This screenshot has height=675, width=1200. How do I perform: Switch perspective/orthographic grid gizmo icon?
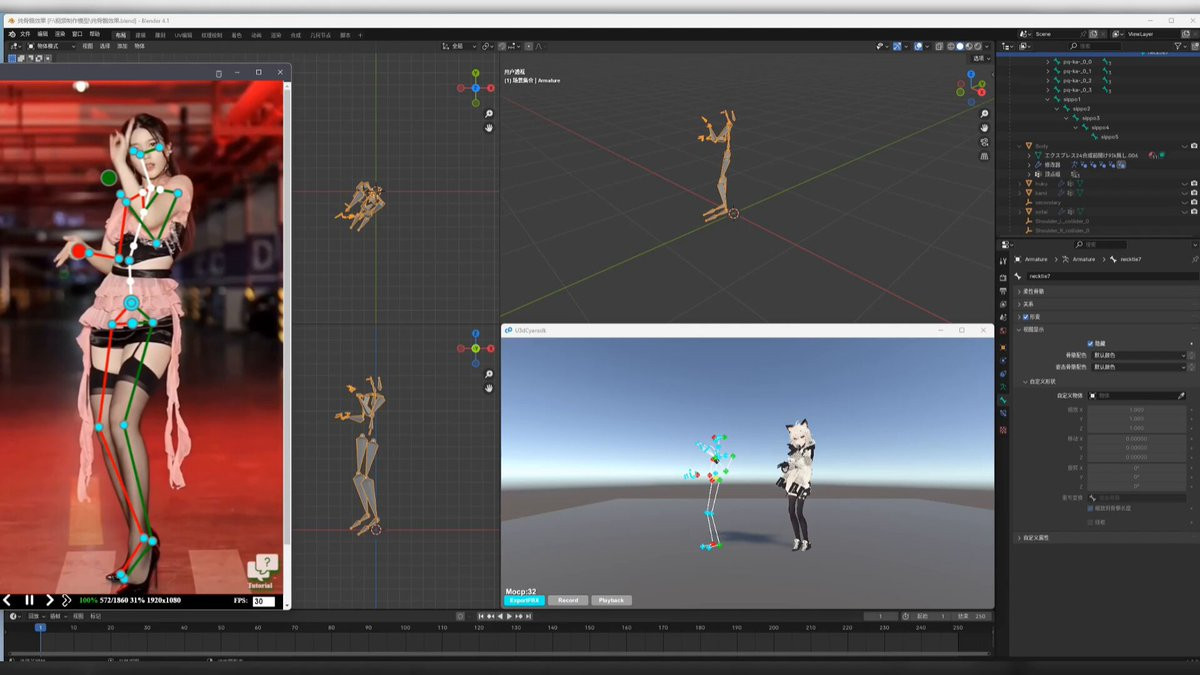[x=984, y=156]
